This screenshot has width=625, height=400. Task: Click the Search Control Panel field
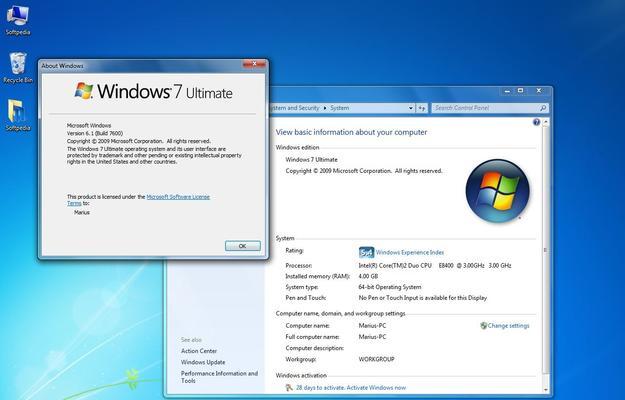point(490,108)
